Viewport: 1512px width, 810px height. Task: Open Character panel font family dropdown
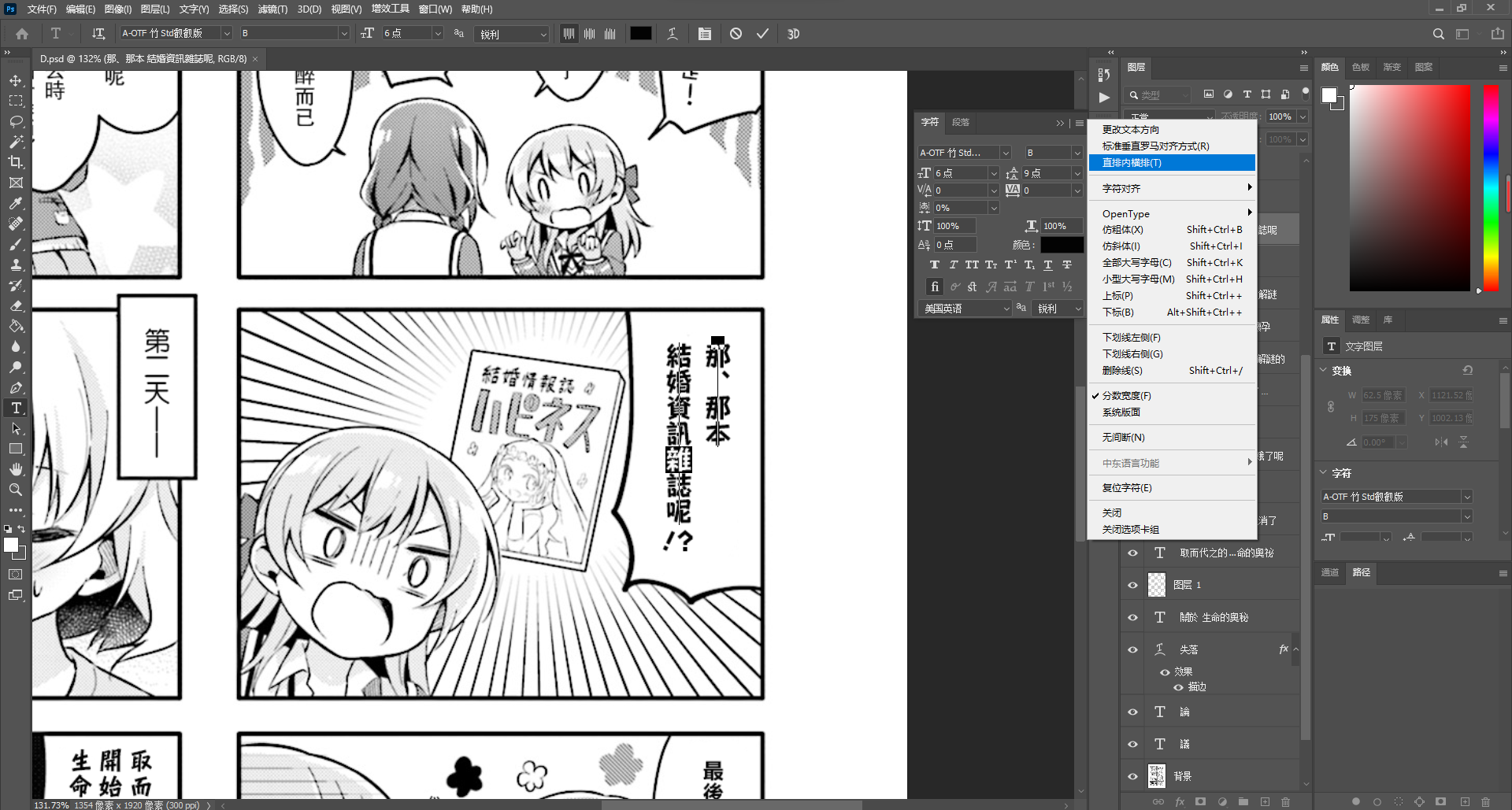[x=1005, y=153]
